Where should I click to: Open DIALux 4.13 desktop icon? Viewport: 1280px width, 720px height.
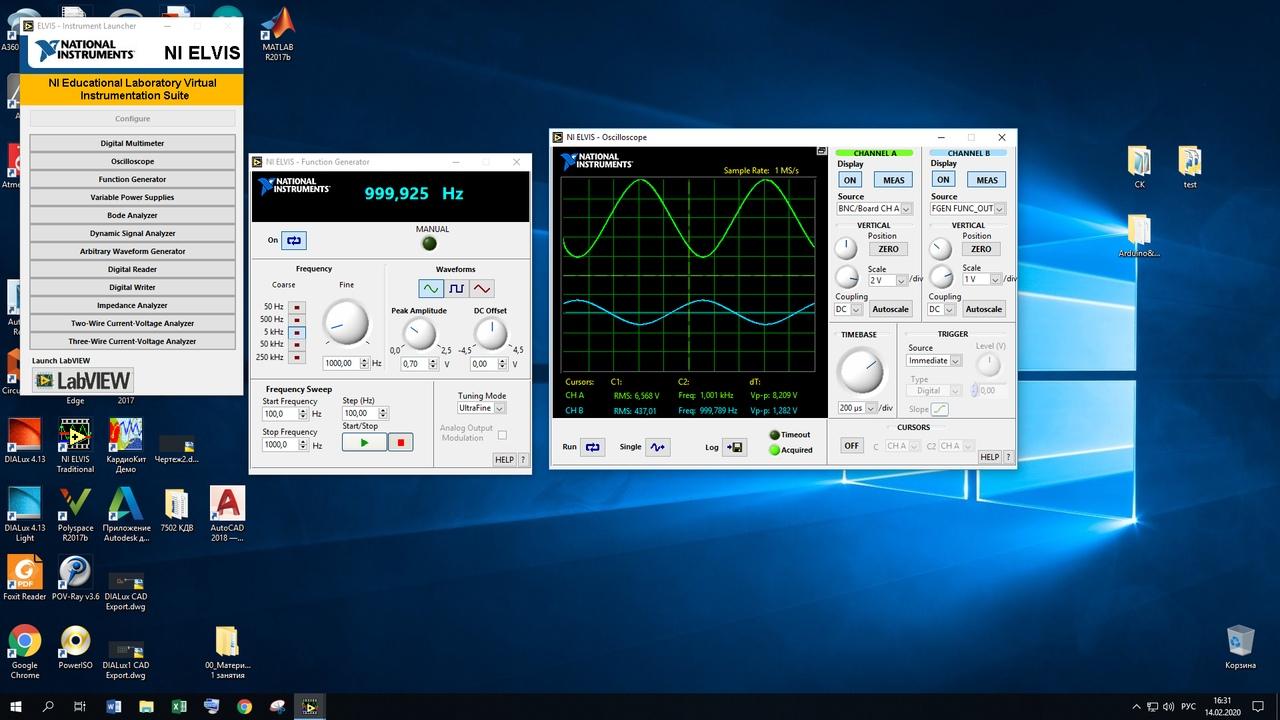click(x=25, y=441)
